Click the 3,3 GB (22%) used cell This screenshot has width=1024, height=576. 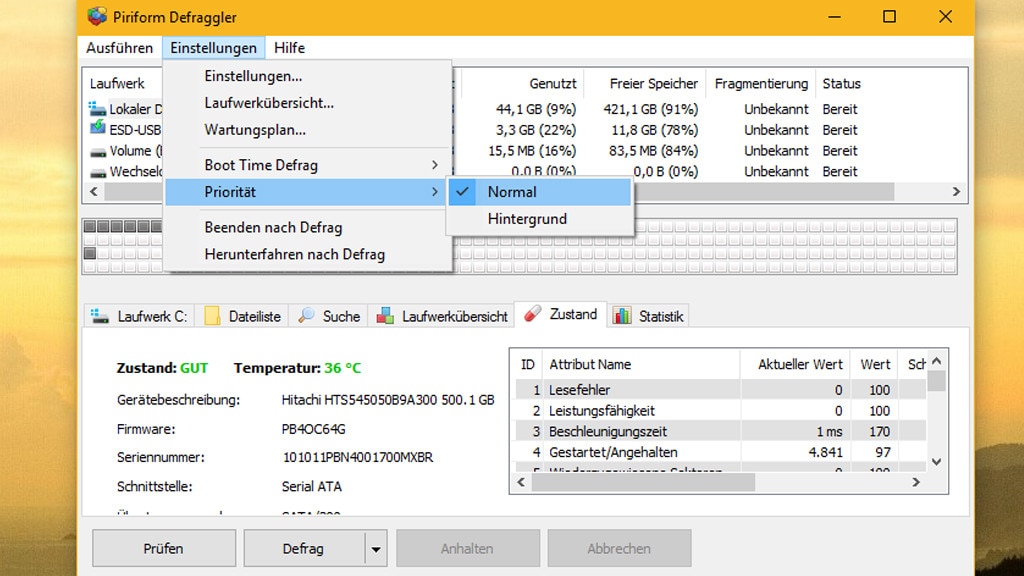536,130
